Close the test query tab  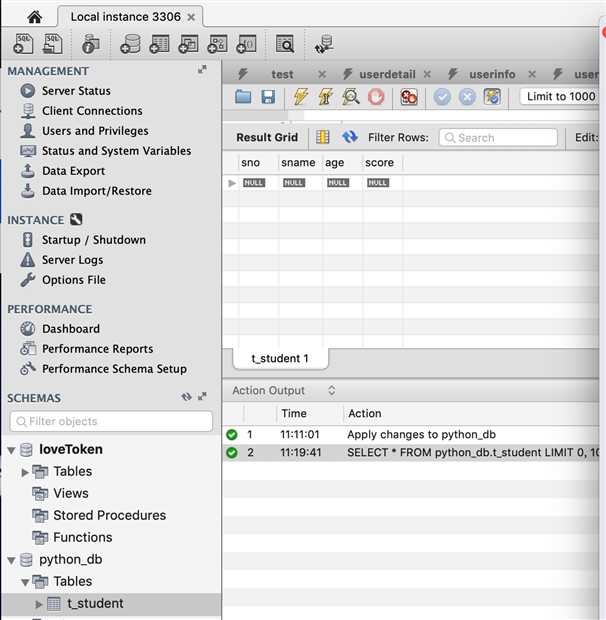[x=322, y=74]
